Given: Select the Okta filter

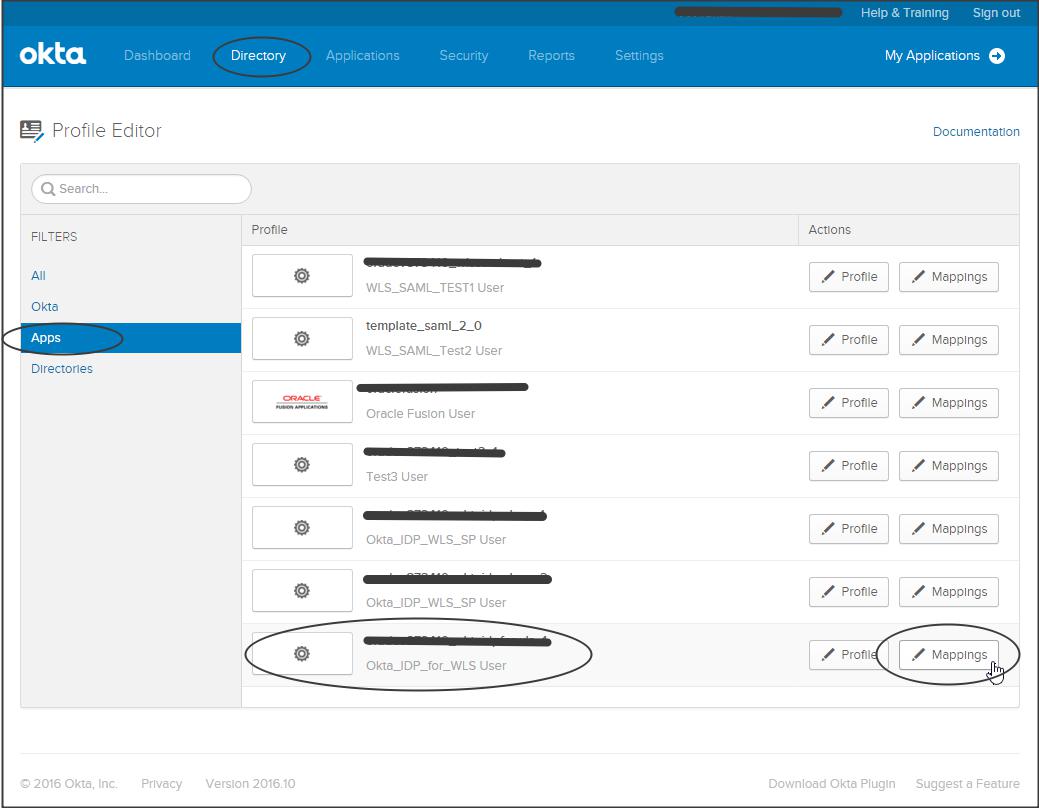Looking at the screenshot, I should [44, 307].
